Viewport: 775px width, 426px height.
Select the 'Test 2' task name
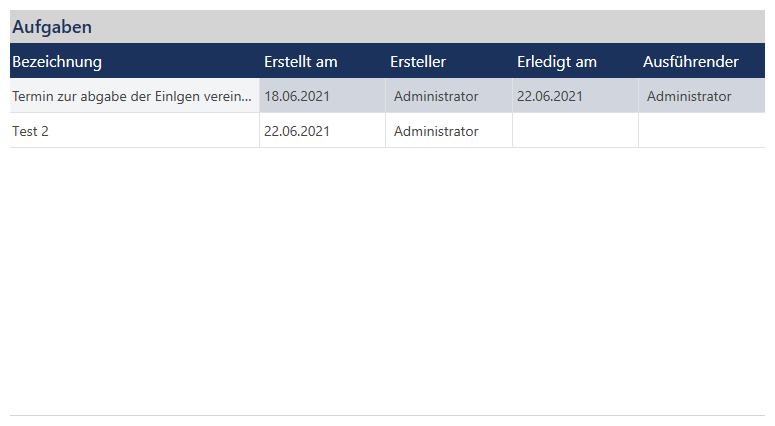point(31,131)
